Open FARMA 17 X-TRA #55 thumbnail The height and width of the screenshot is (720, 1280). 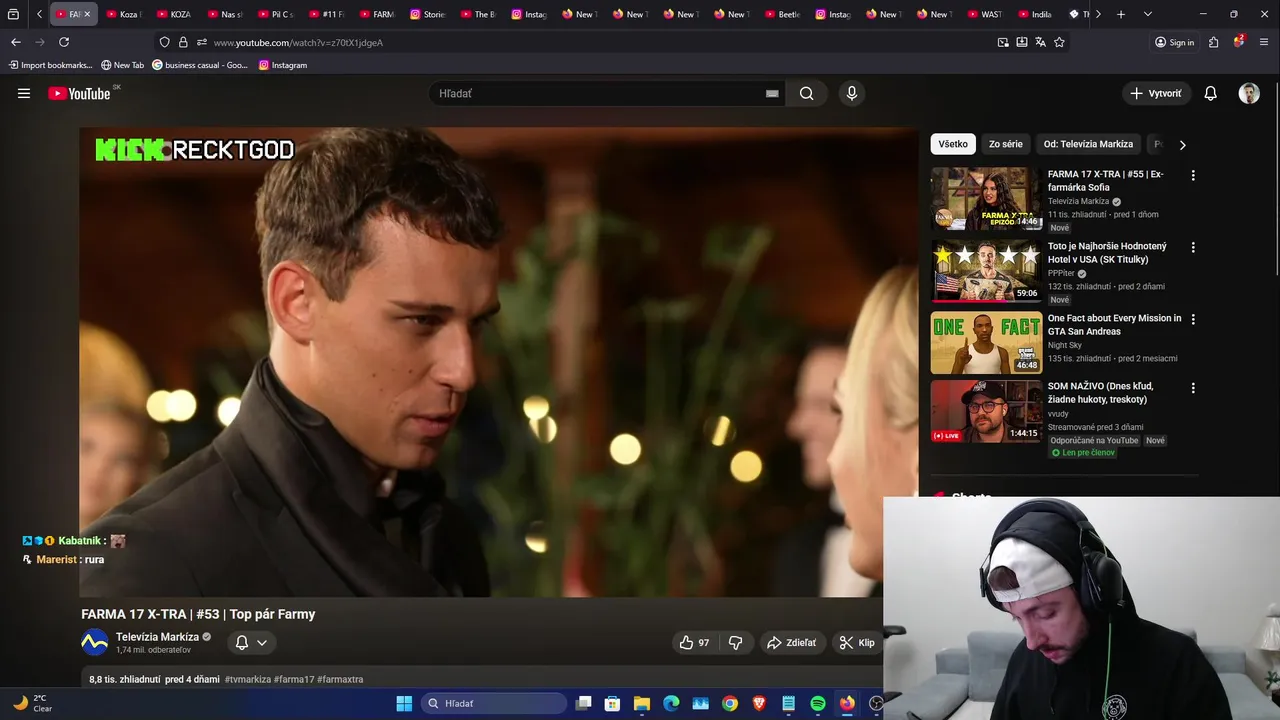(x=986, y=199)
